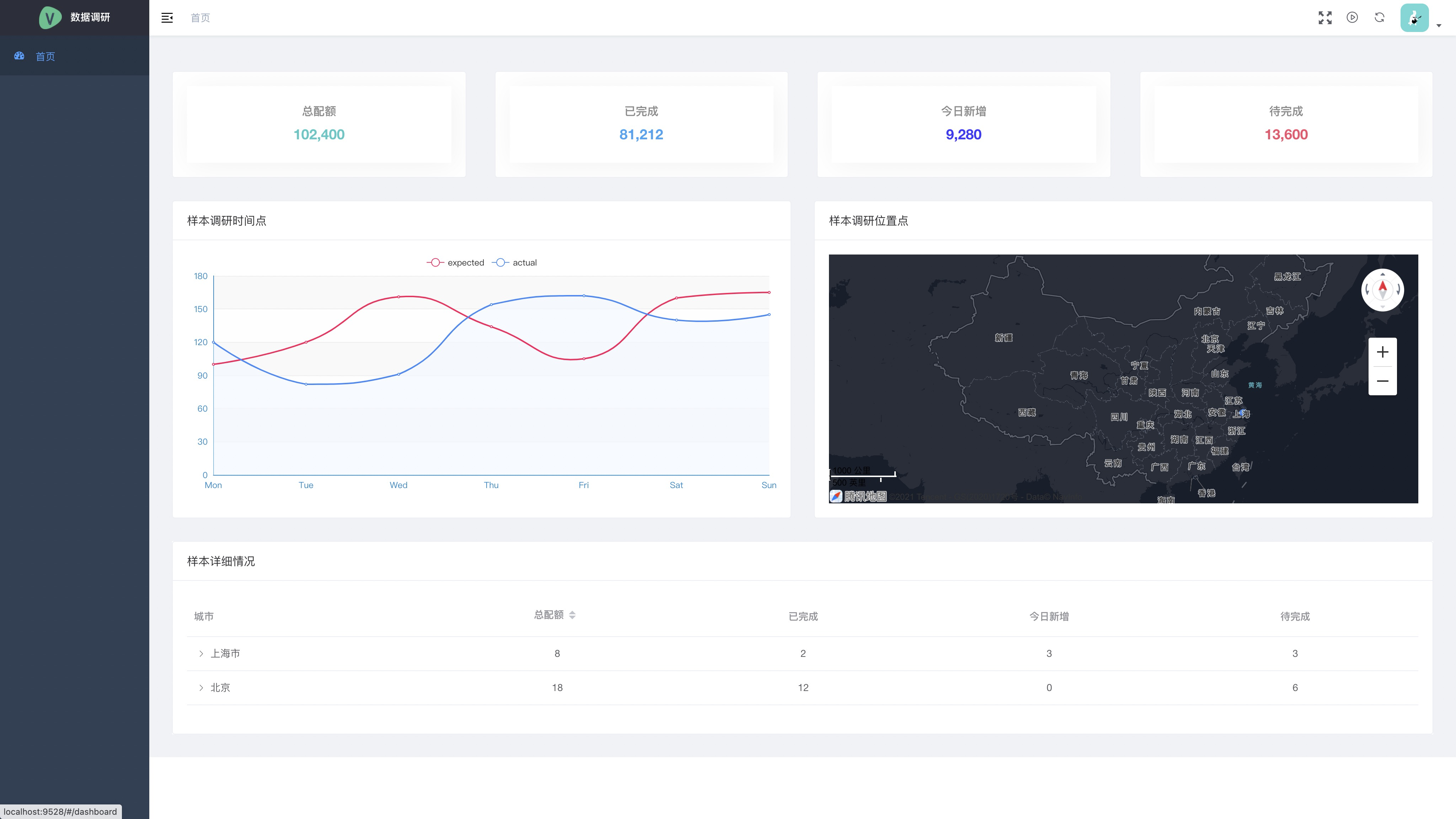Image resolution: width=1456 pixels, height=819 pixels.
Task: Enter fullscreen mode via expand icon
Action: [x=1325, y=17]
